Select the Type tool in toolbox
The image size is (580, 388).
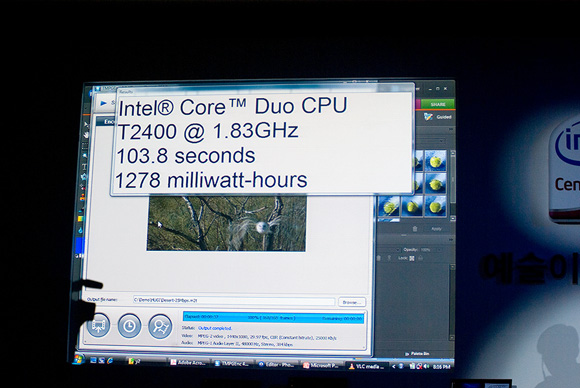(84, 167)
